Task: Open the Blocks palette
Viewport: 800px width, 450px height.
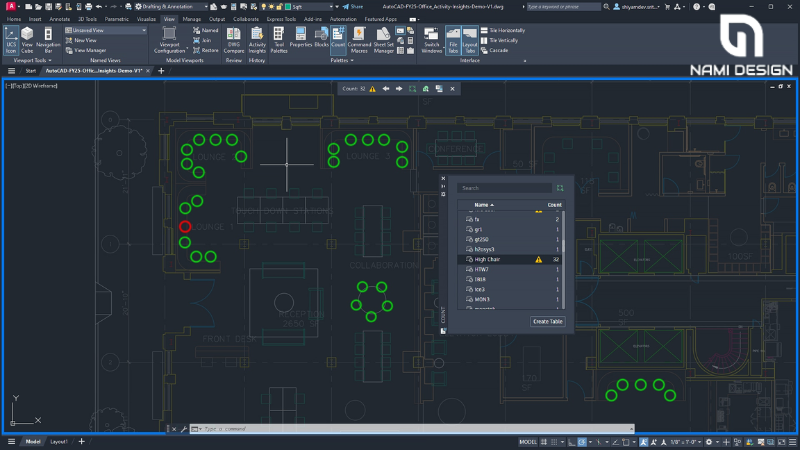Action: click(321, 38)
